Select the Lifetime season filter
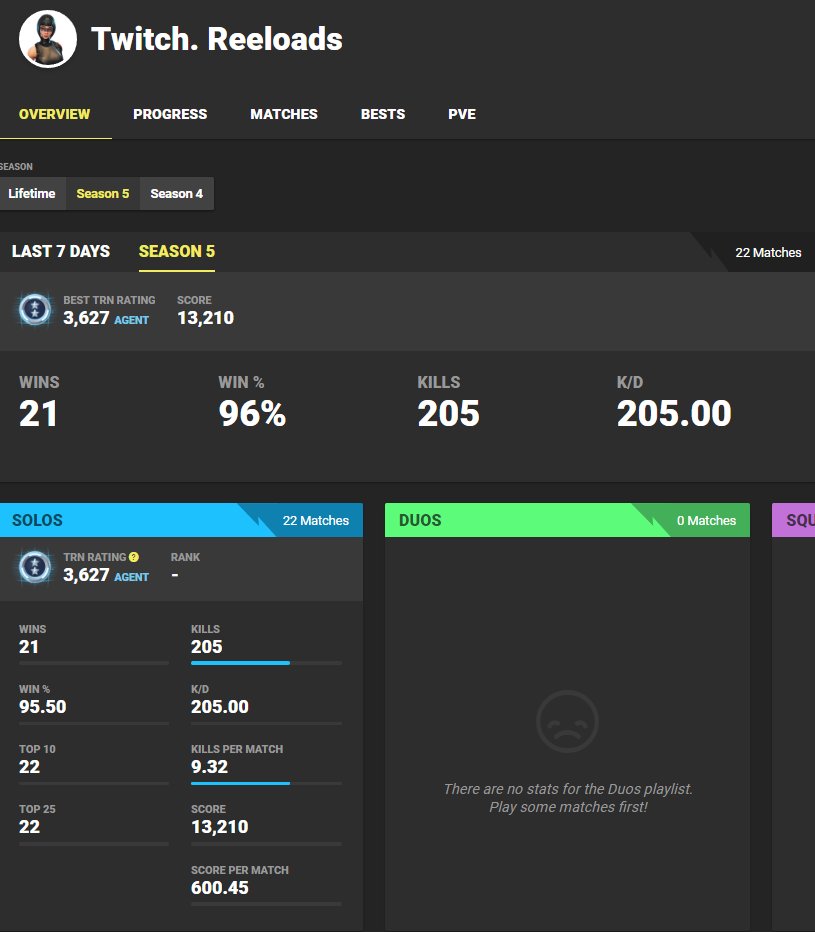The width and height of the screenshot is (815, 932). click(x=32, y=193)
